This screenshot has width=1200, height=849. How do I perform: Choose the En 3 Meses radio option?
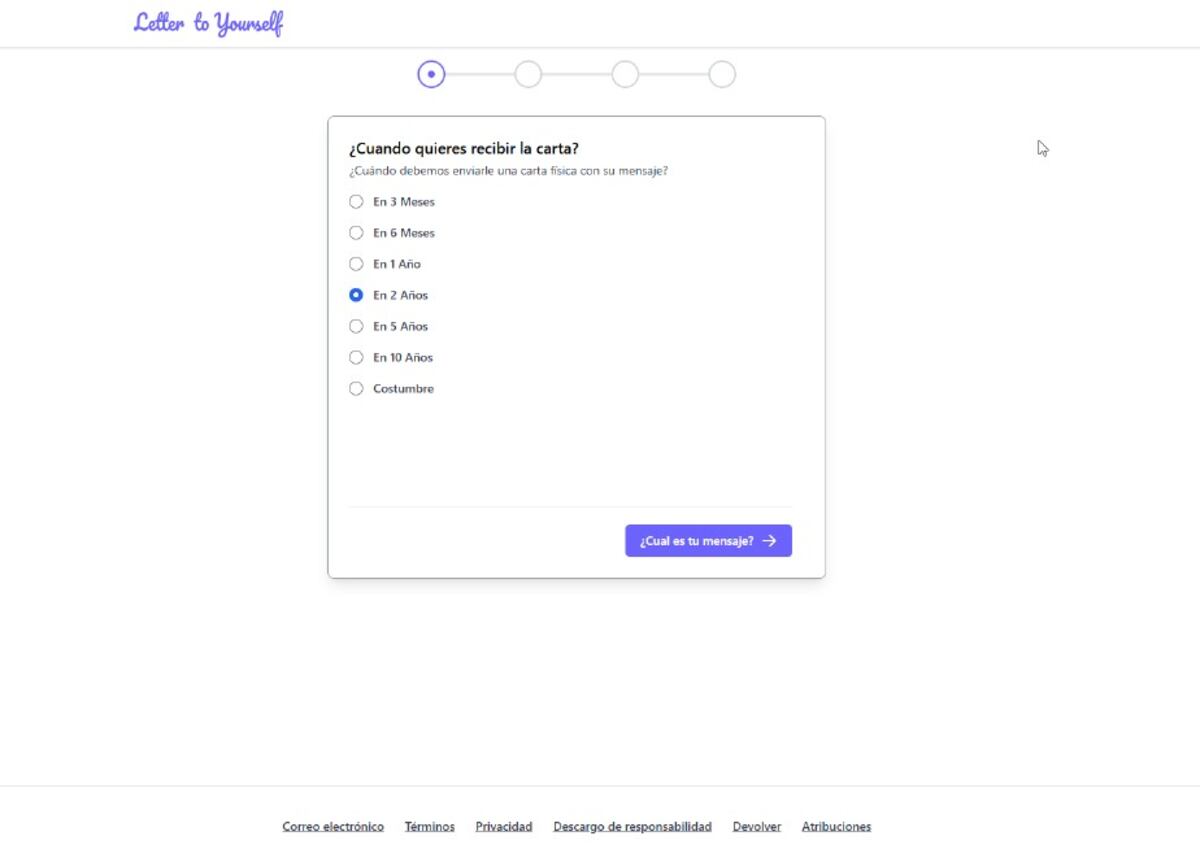(x=356, y=202)
